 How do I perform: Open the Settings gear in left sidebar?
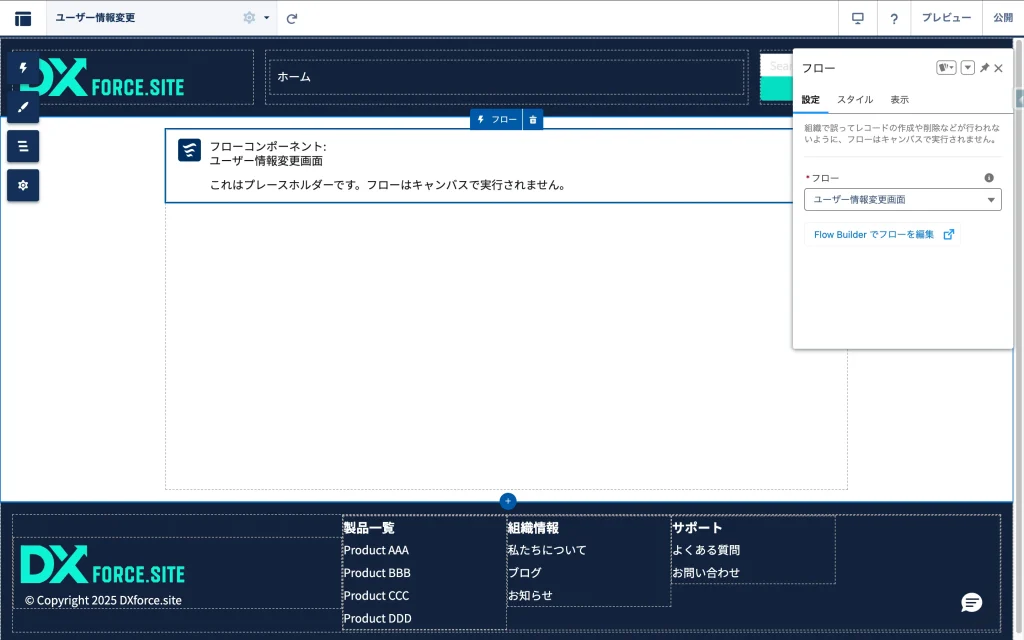[x=23, y=185]
